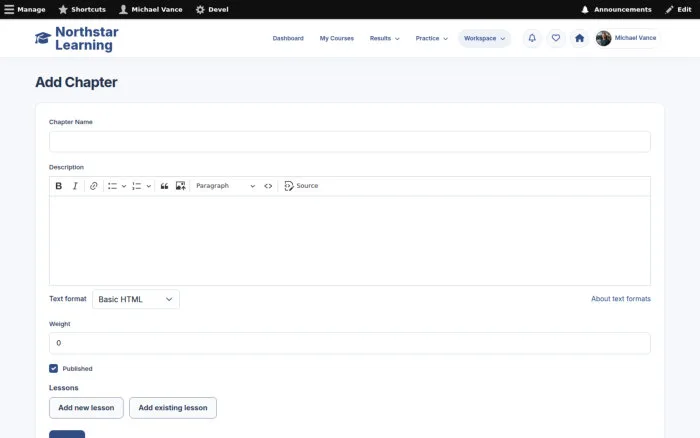Insert a code block

[x=268, y=186]
